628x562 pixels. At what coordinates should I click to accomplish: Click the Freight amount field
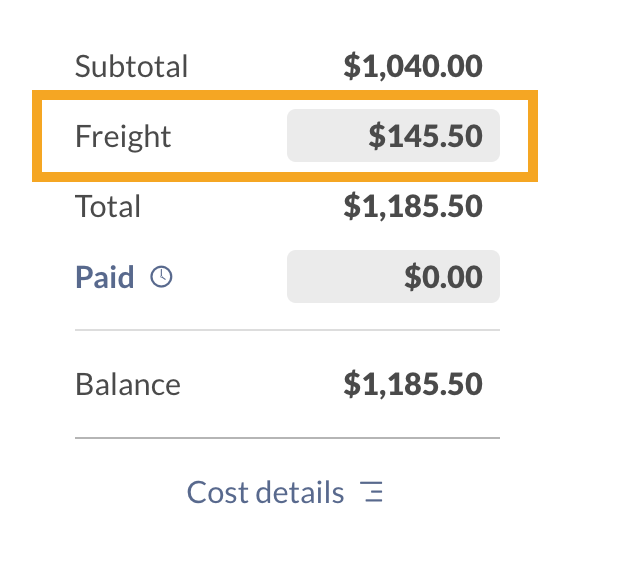(x=393, y=136)
